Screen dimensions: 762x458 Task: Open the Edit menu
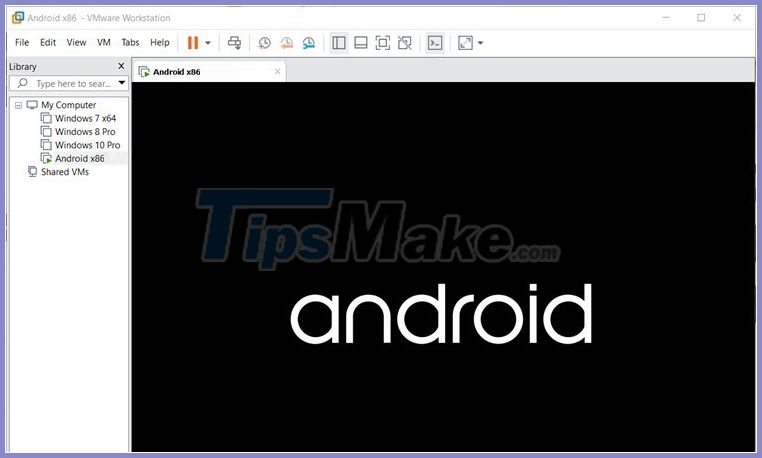tap(48, 42)
